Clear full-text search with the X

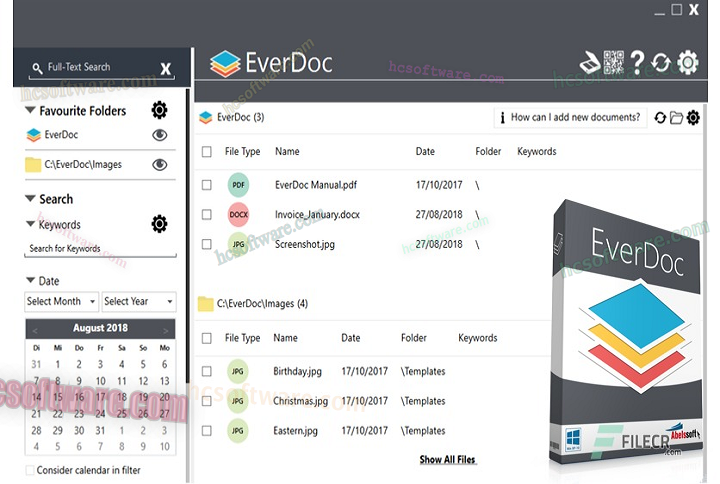(166, 69)
